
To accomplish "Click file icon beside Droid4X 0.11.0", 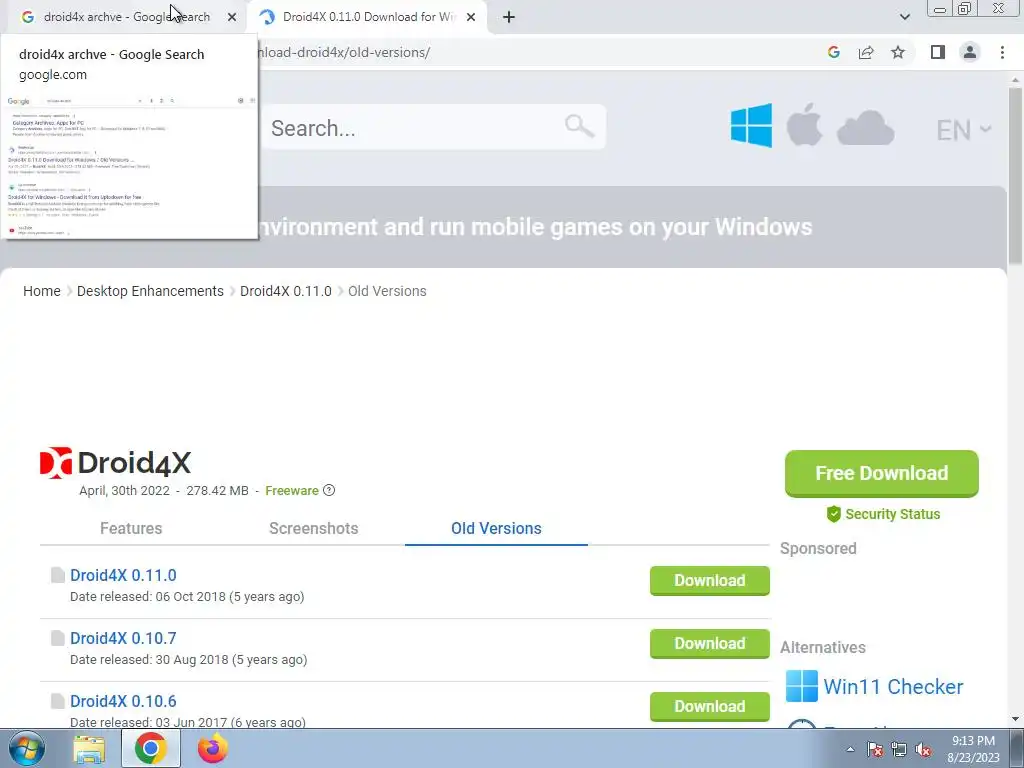I will [x=57, y=575].
